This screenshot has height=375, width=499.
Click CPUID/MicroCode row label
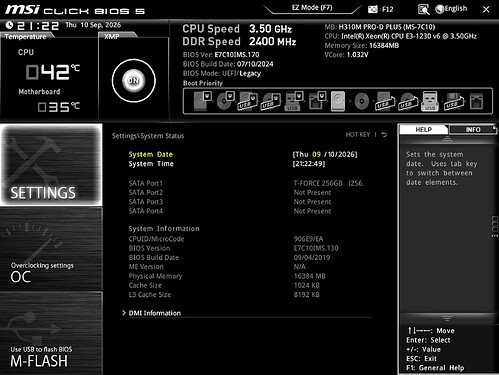pyautogui.click(x=156, y=239)
